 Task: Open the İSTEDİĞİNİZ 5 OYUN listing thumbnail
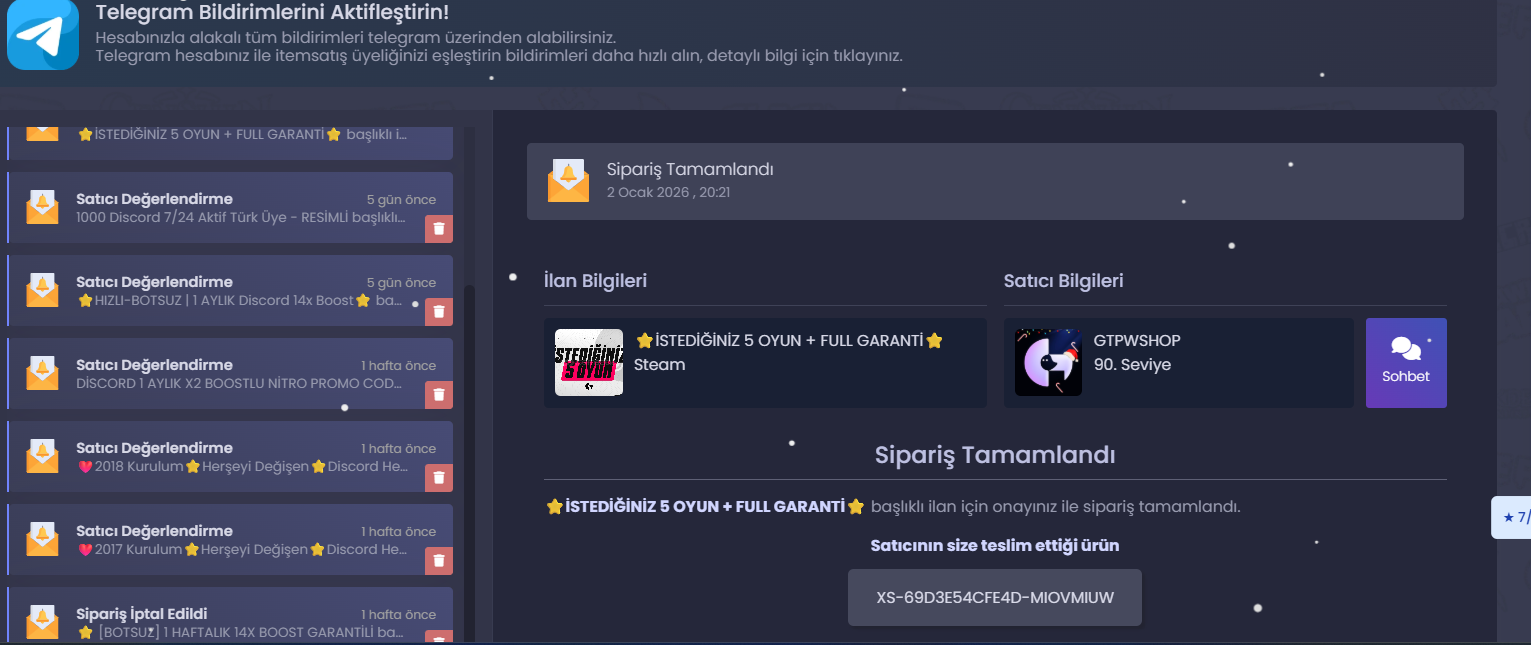[x=589, y=362]
